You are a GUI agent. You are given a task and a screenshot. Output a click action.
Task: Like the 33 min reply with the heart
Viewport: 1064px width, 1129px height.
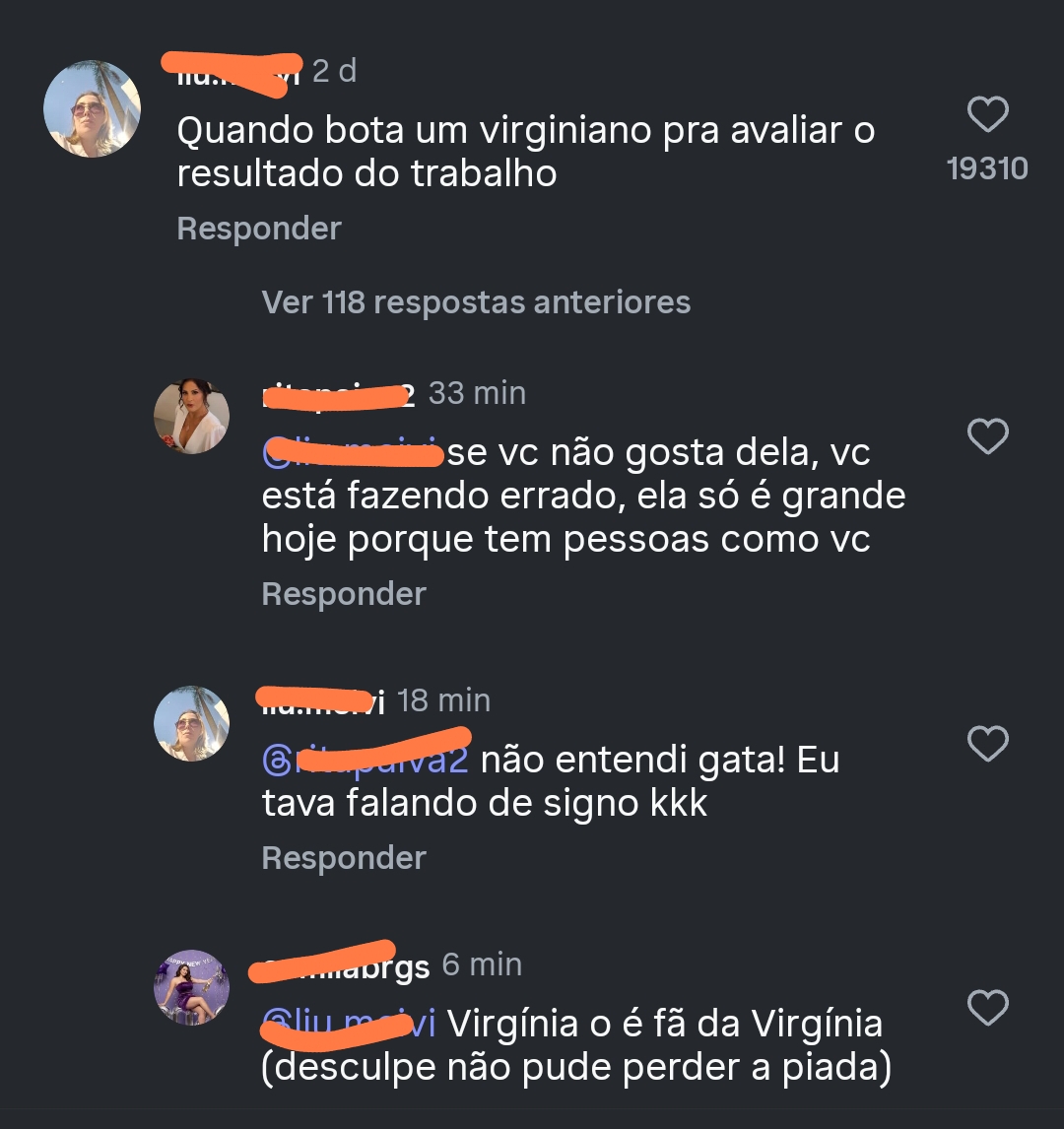(987, 435)
